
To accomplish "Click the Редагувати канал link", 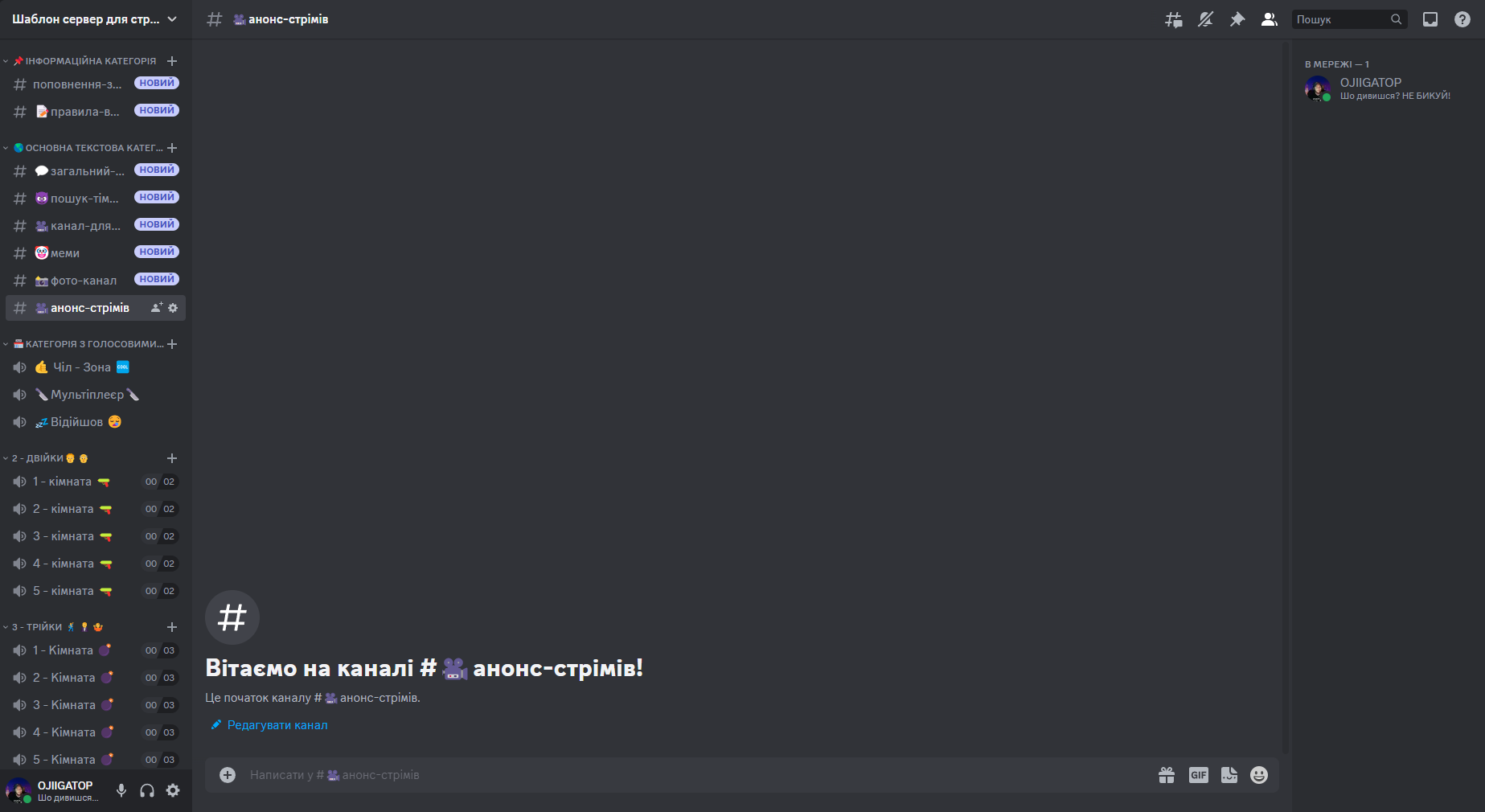I will [277, 725].
